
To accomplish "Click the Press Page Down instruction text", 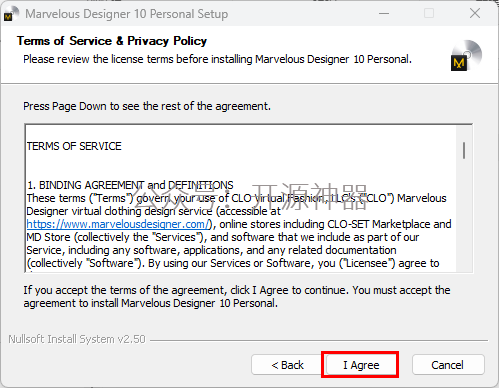I will [147, 106].
